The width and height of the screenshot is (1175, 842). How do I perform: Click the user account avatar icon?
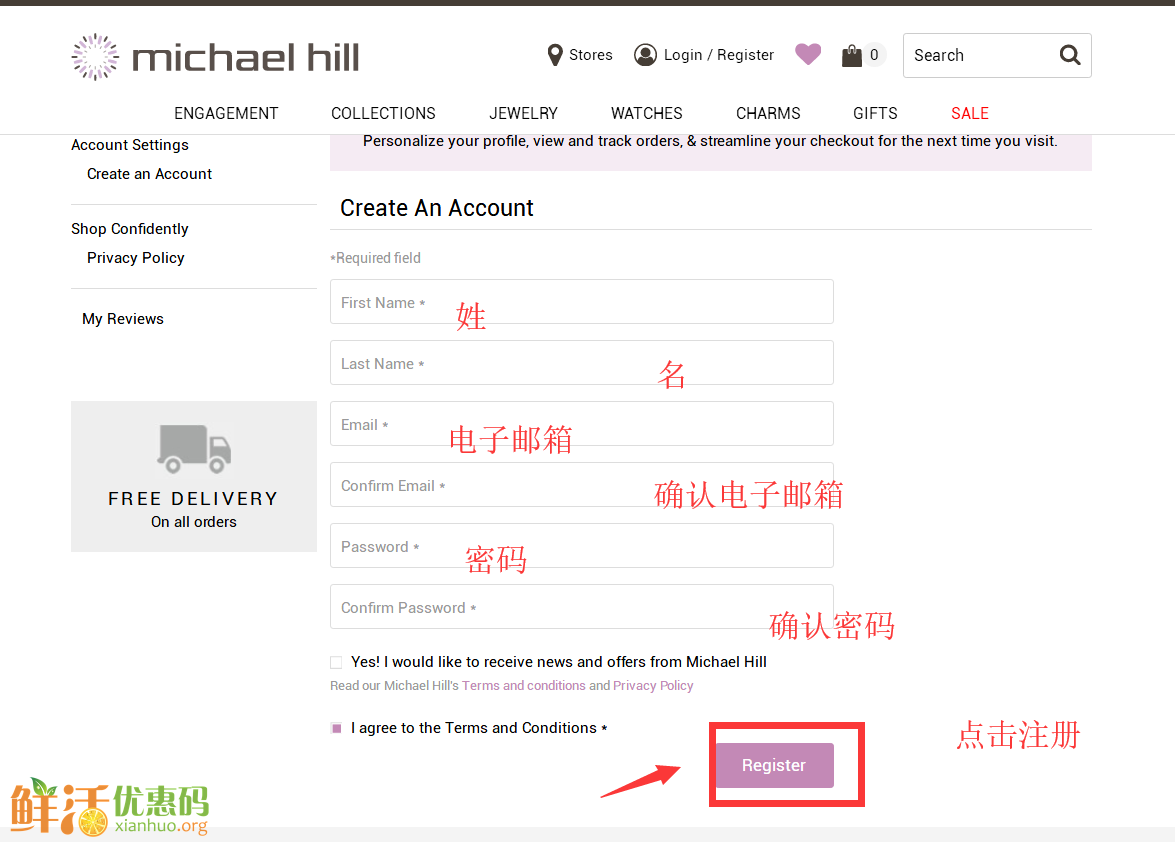pyautogui.click(x=645, y=55)
